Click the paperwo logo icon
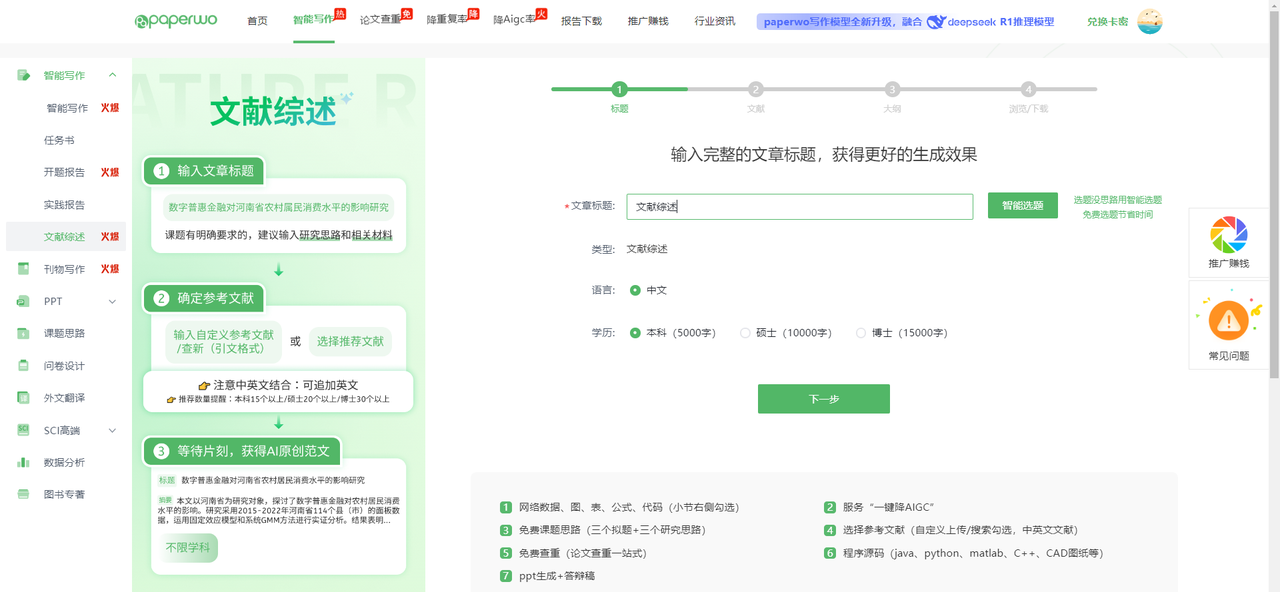This screenshot has width=1280, height=592. coord(142,21)
